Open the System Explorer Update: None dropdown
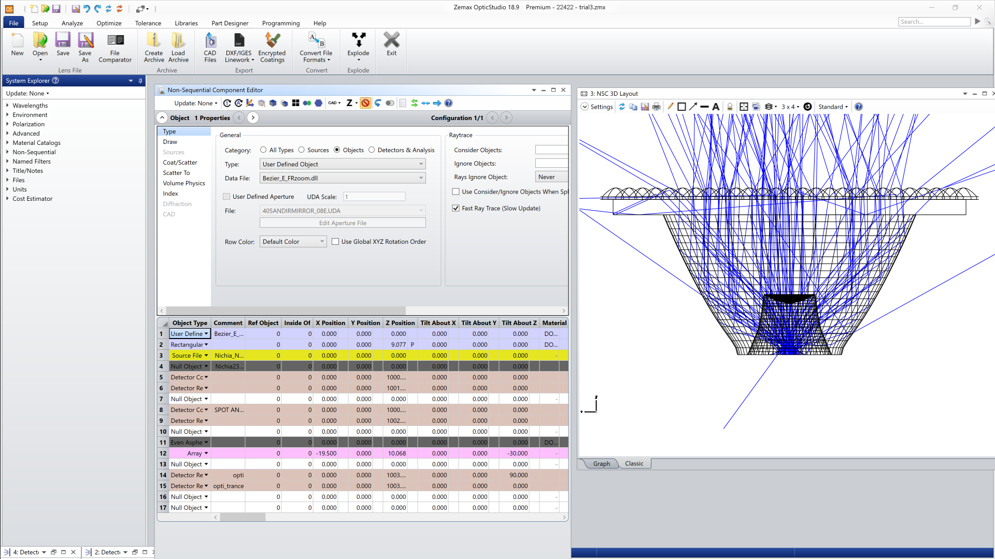This screenshot has height=559, width=995. click(27, 93)
